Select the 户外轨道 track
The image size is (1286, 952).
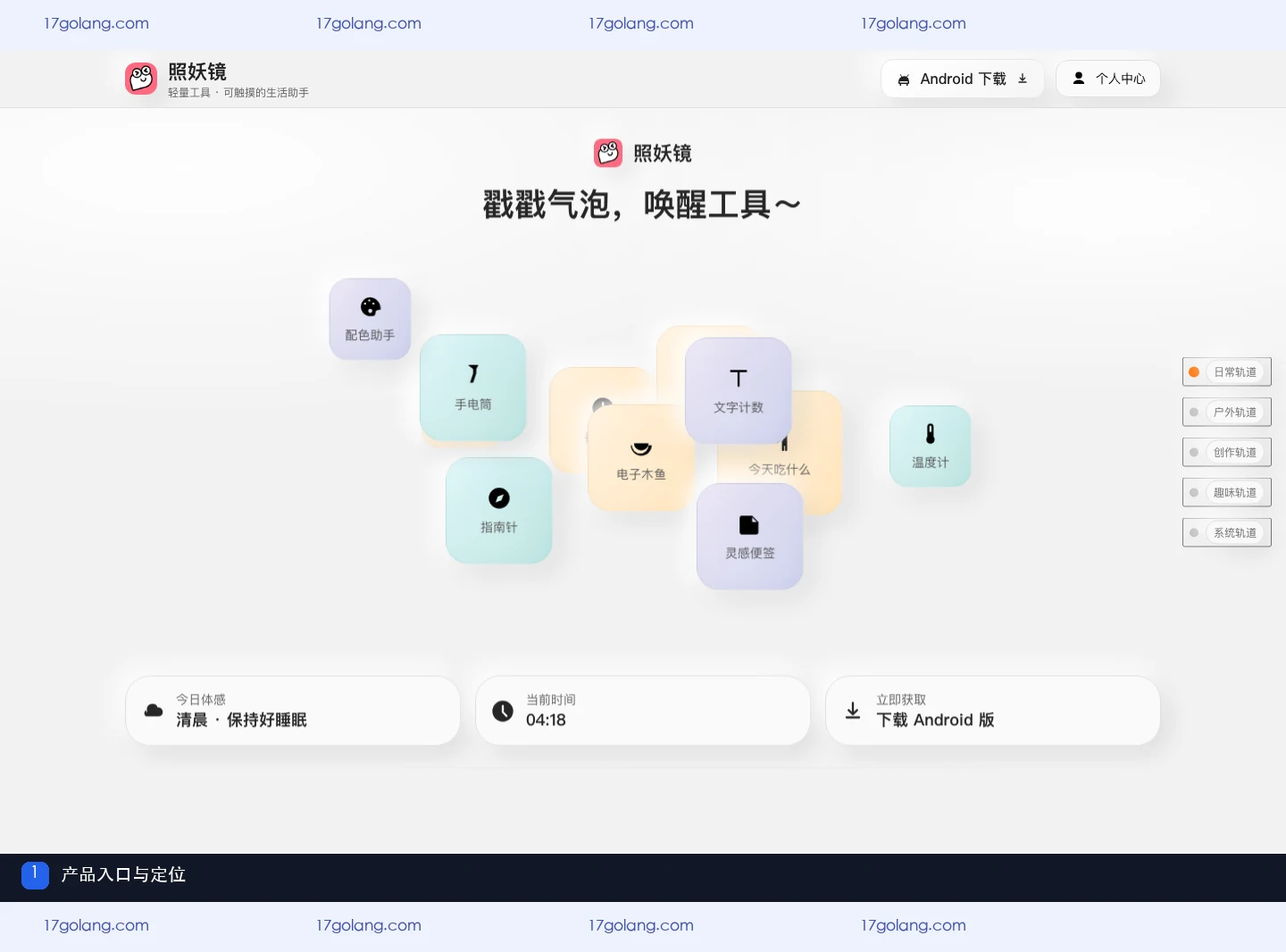tap(1227, 413)
